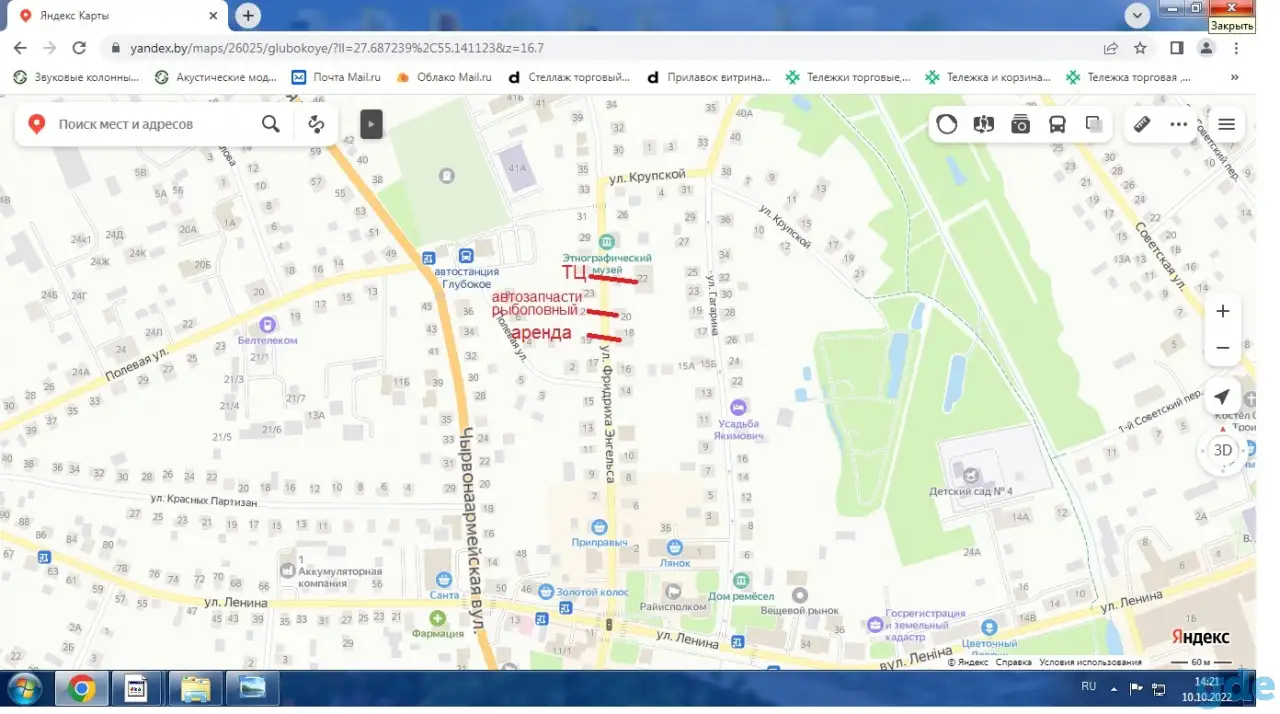Click the 'Яндекс' logo on the map
This screenshot has width=1280, height=714.
[1201, 638]
